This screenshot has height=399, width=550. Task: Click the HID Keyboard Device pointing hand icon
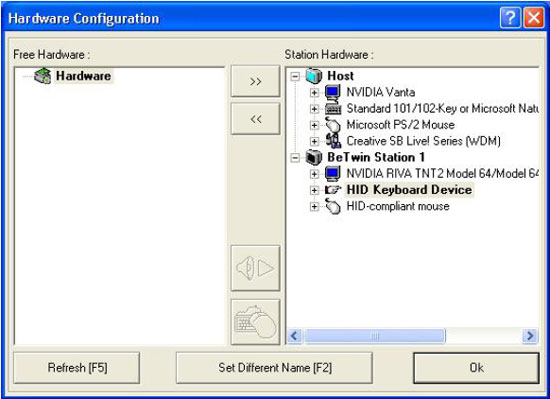[333, 190]
